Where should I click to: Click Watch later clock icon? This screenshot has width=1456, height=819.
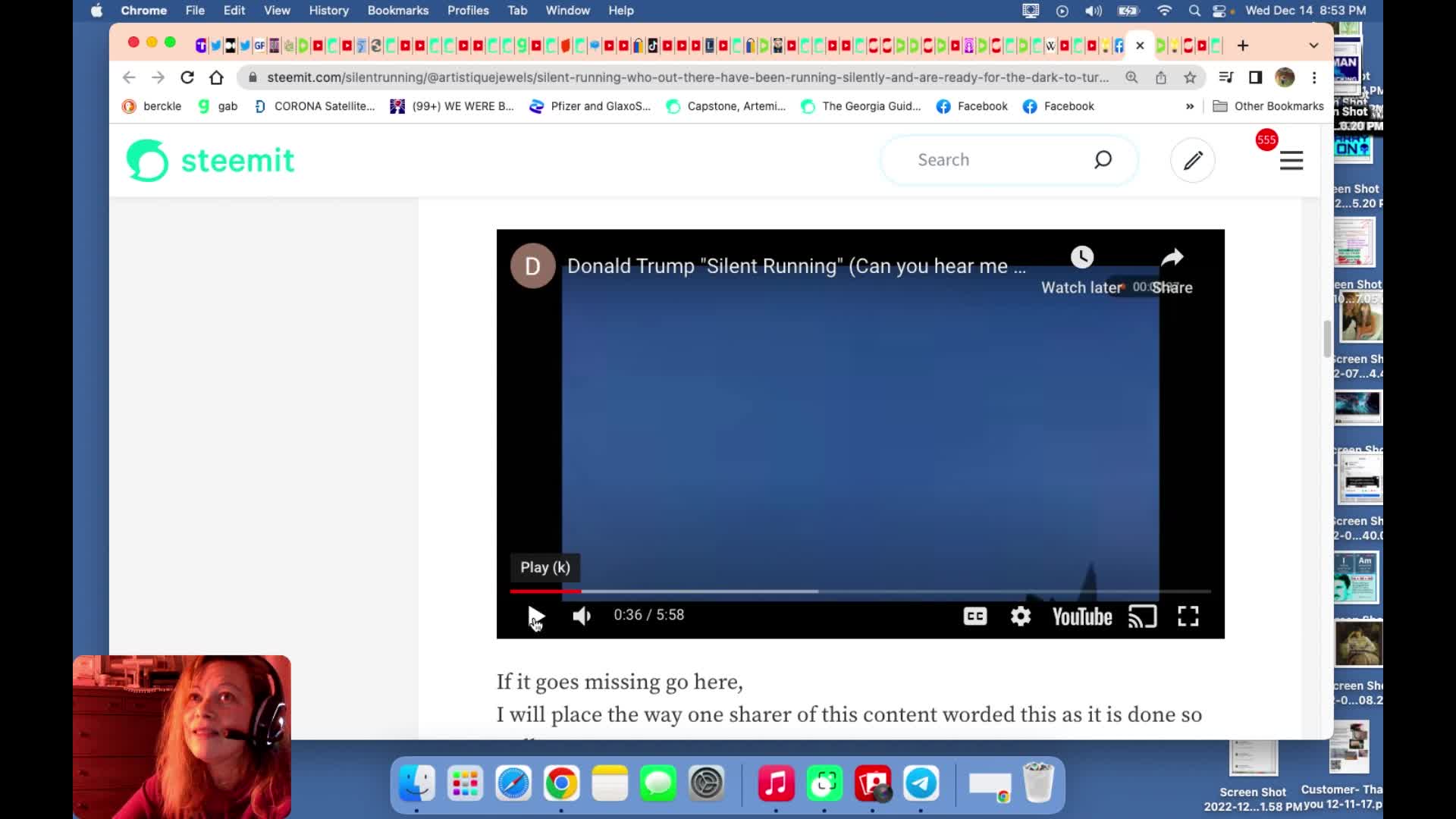1082,257
